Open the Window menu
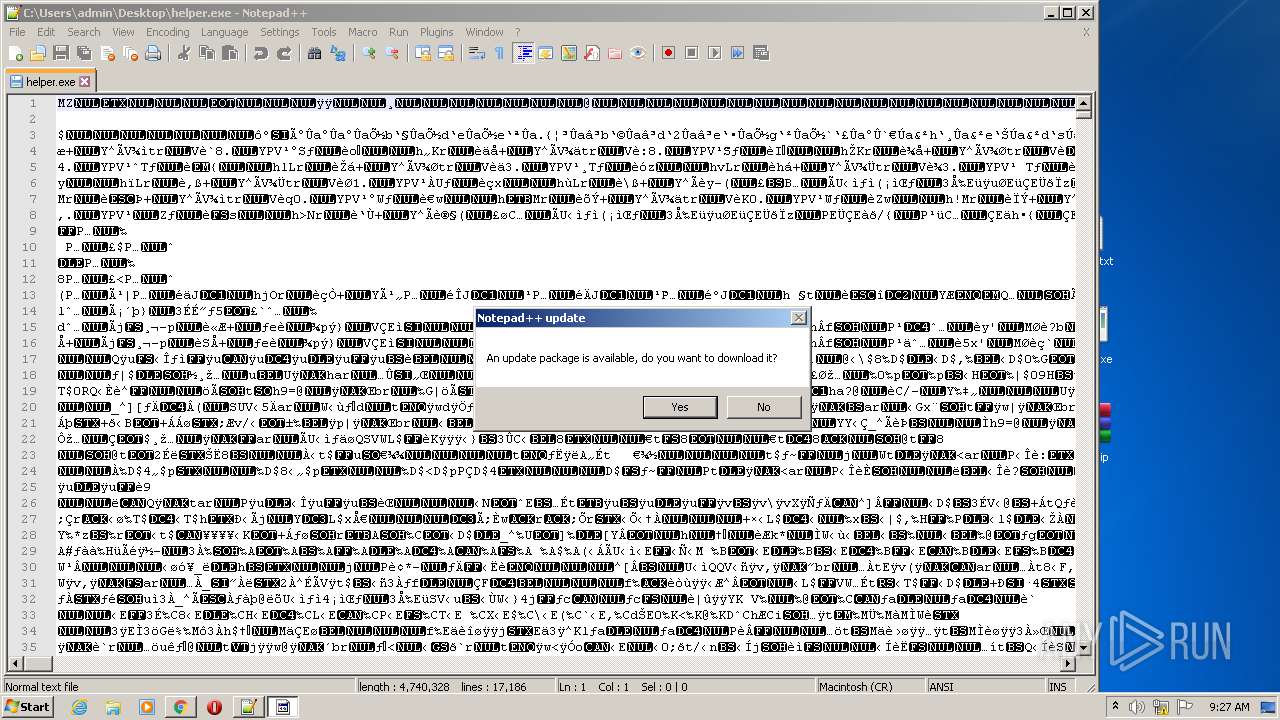 click(x=485, y=32)
